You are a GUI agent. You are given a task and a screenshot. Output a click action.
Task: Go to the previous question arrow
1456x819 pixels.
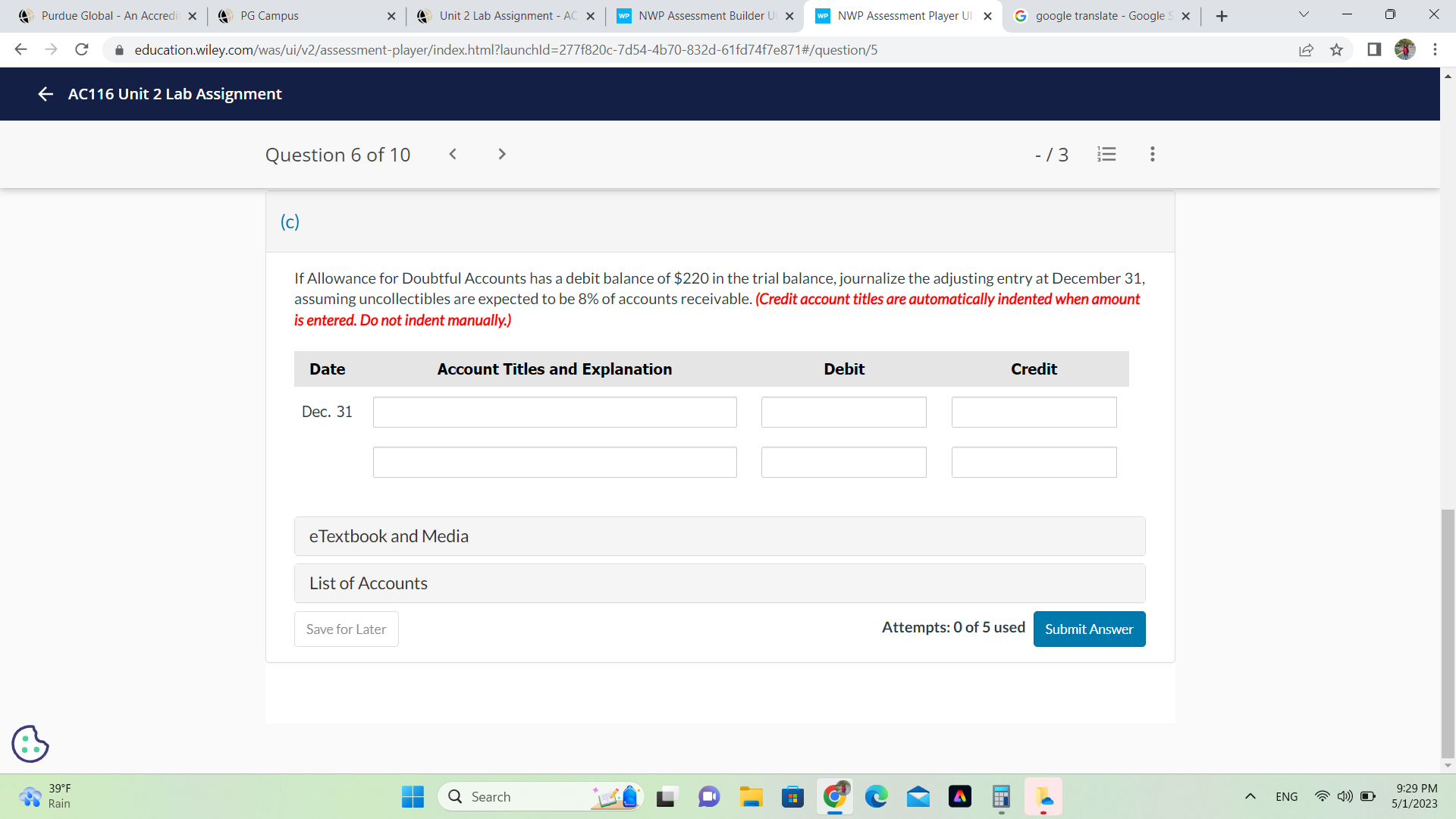(453, 154)
